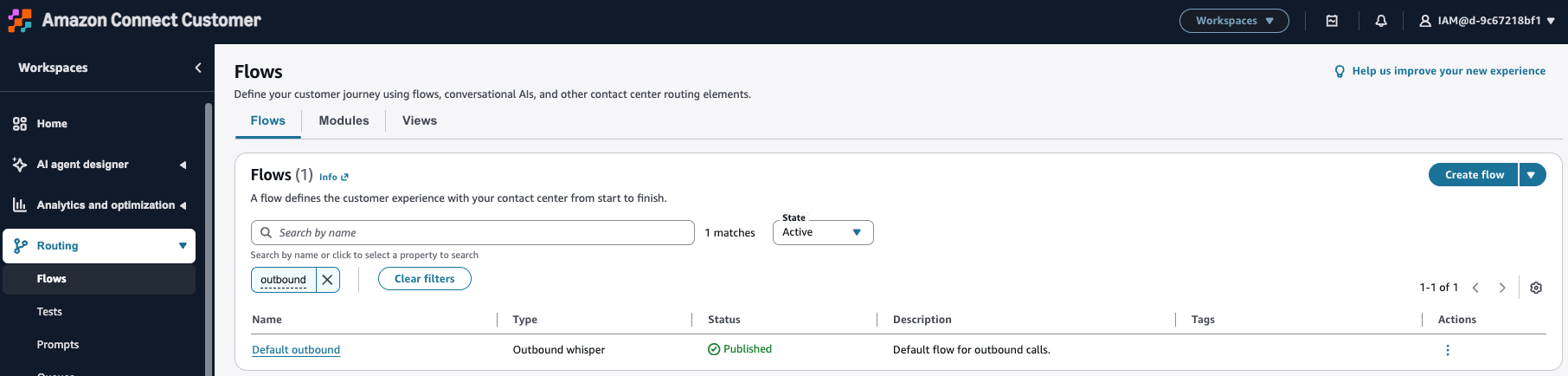Go to Home in sidebar
The width and height of the screenshot is (1568, 376).
52,124
